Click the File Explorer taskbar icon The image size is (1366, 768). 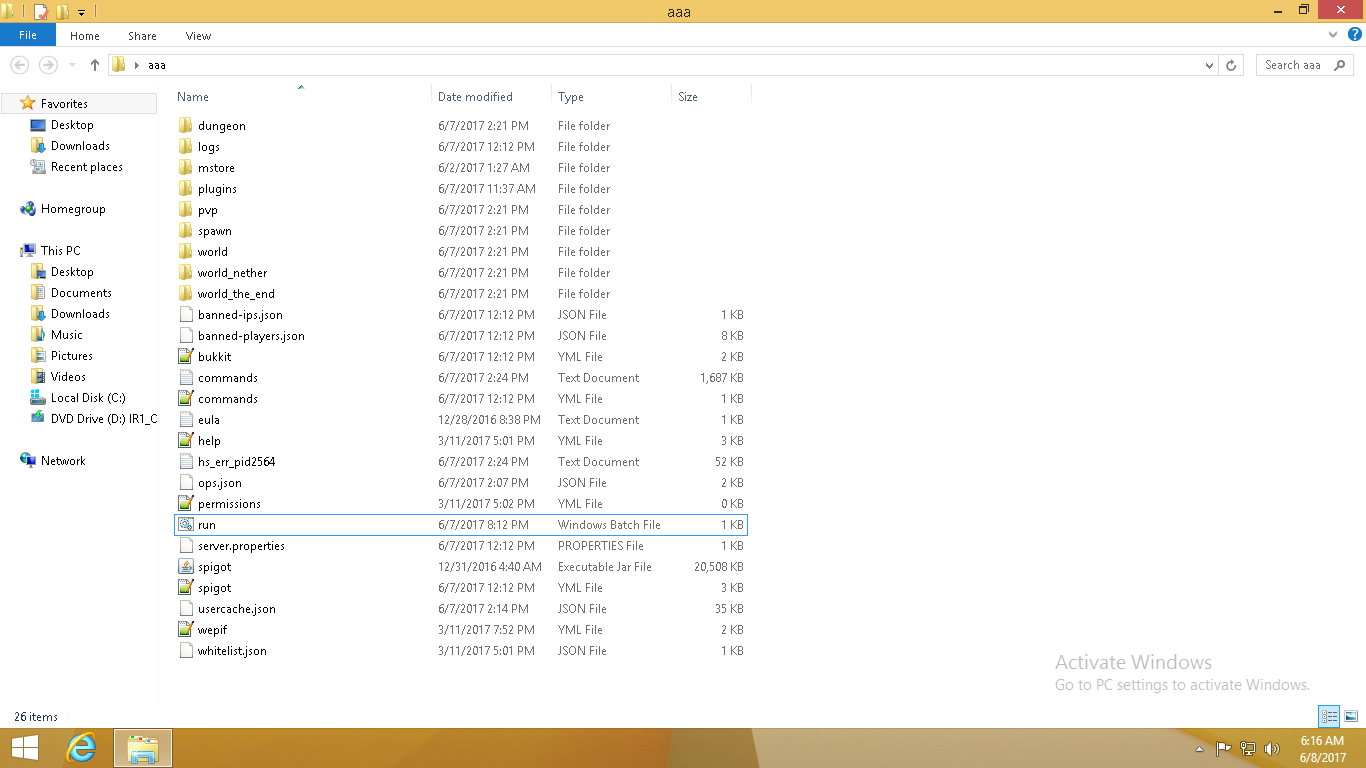click(x=143, y=748)
